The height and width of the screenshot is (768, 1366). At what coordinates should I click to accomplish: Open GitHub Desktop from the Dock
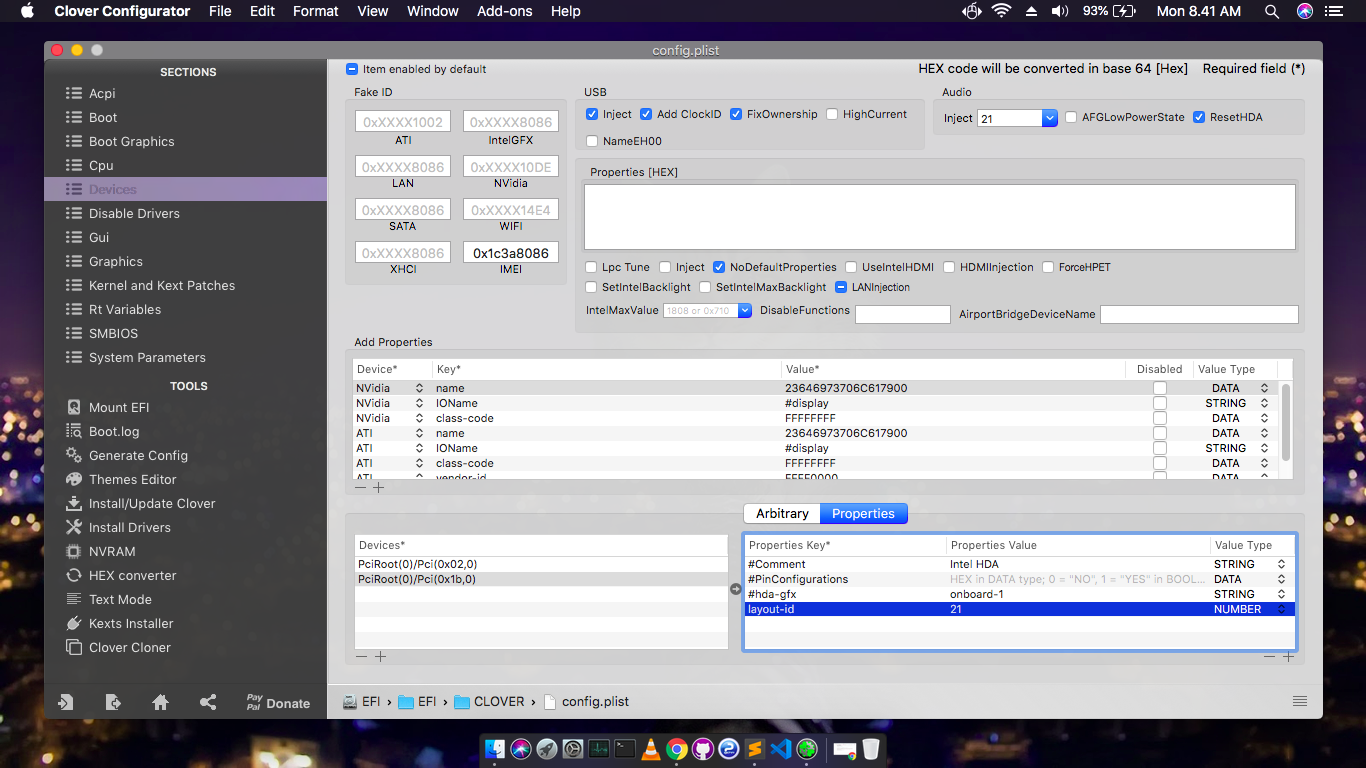(703, 748)
